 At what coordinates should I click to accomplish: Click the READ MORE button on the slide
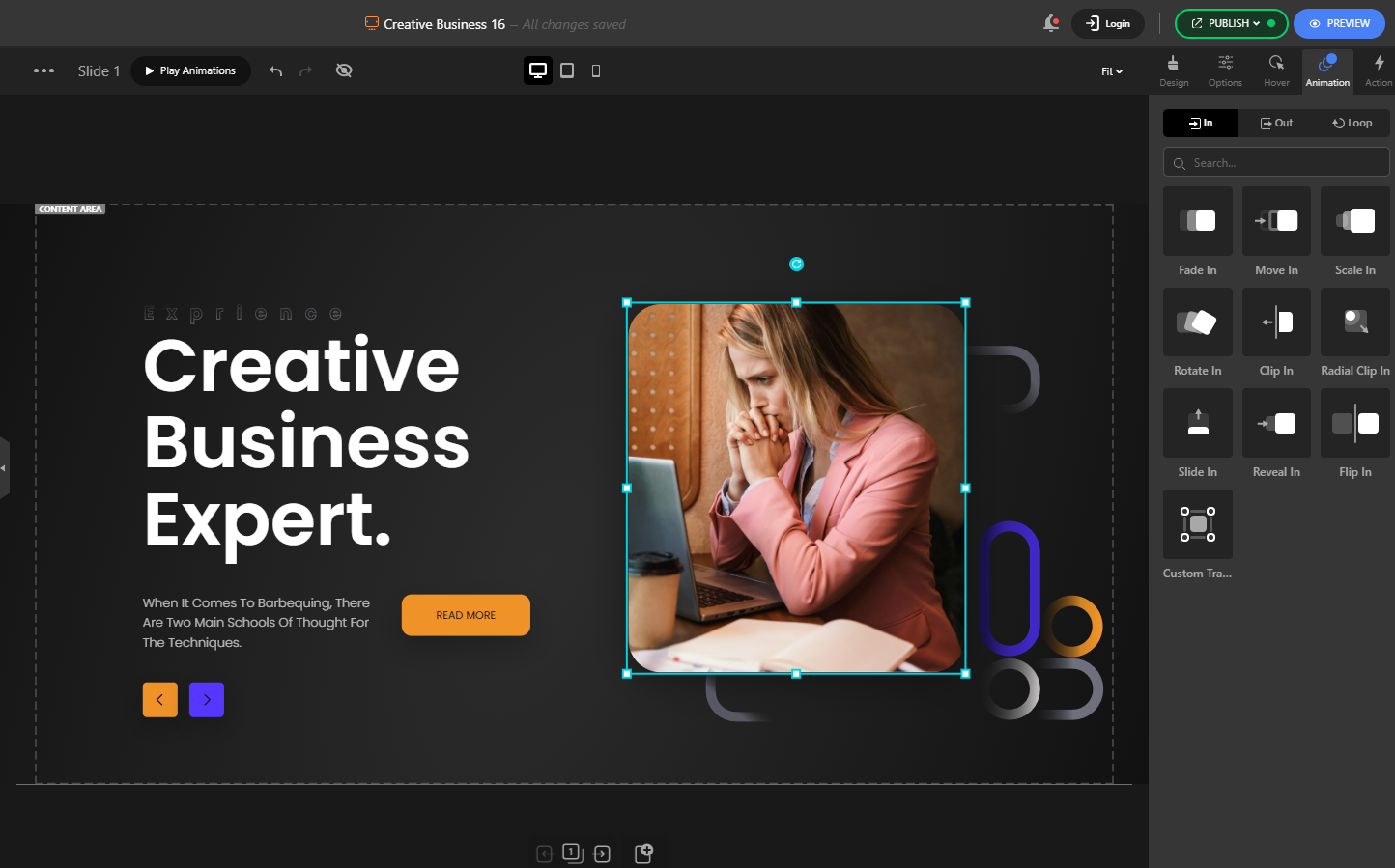click(466, 615)
